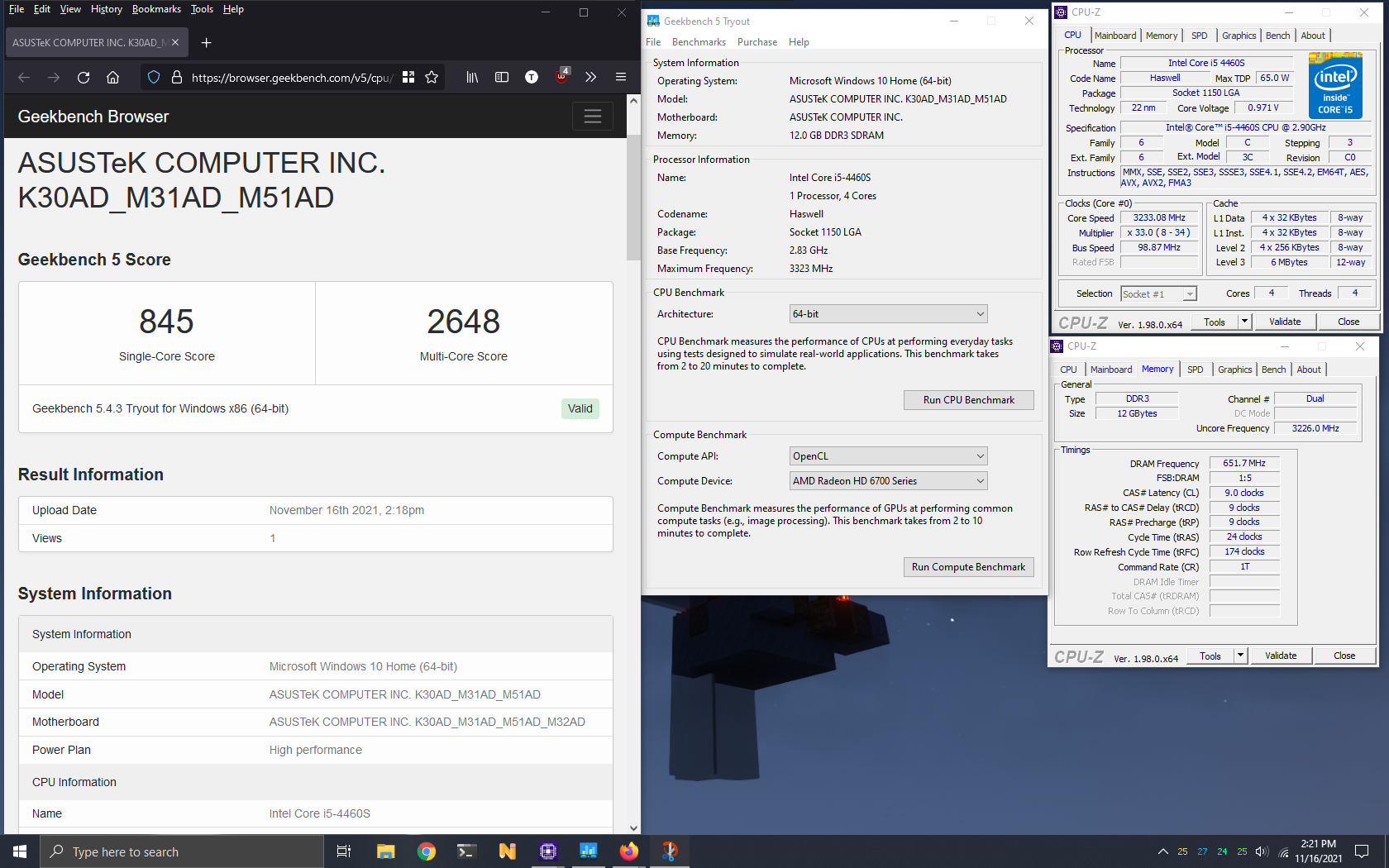Open Firefox from taskbar
Viewport: 1389px width, 868px height.
pos(629,851)
